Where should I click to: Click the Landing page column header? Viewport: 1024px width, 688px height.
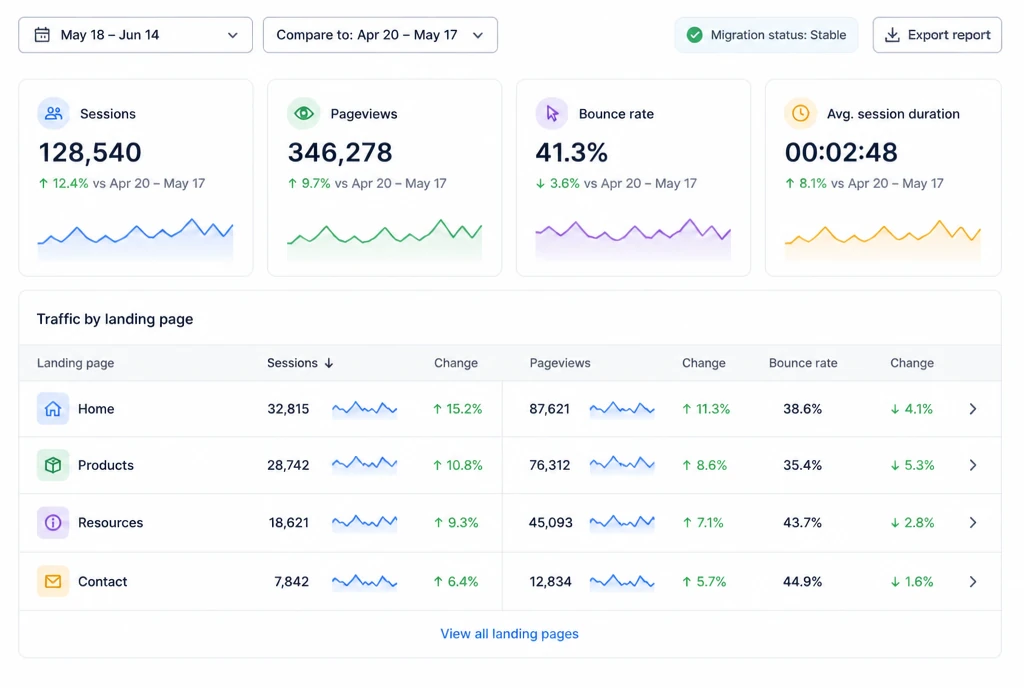pos(75,363)
